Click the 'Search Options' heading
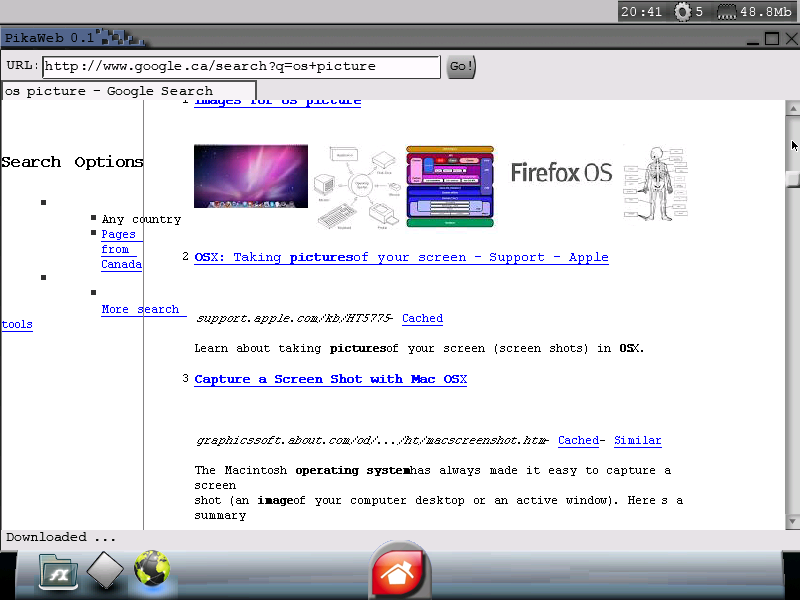 point(72,162)
